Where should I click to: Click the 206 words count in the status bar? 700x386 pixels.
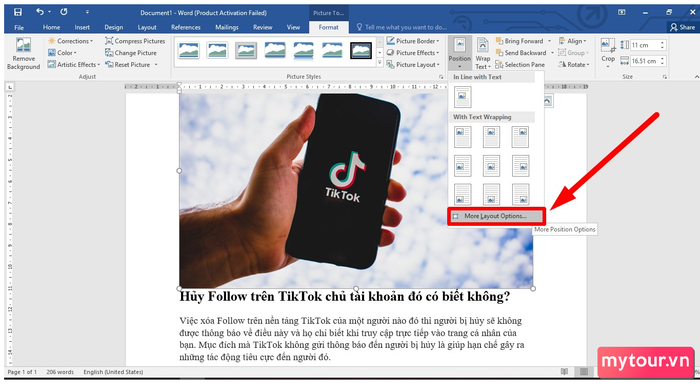(60, 372)
